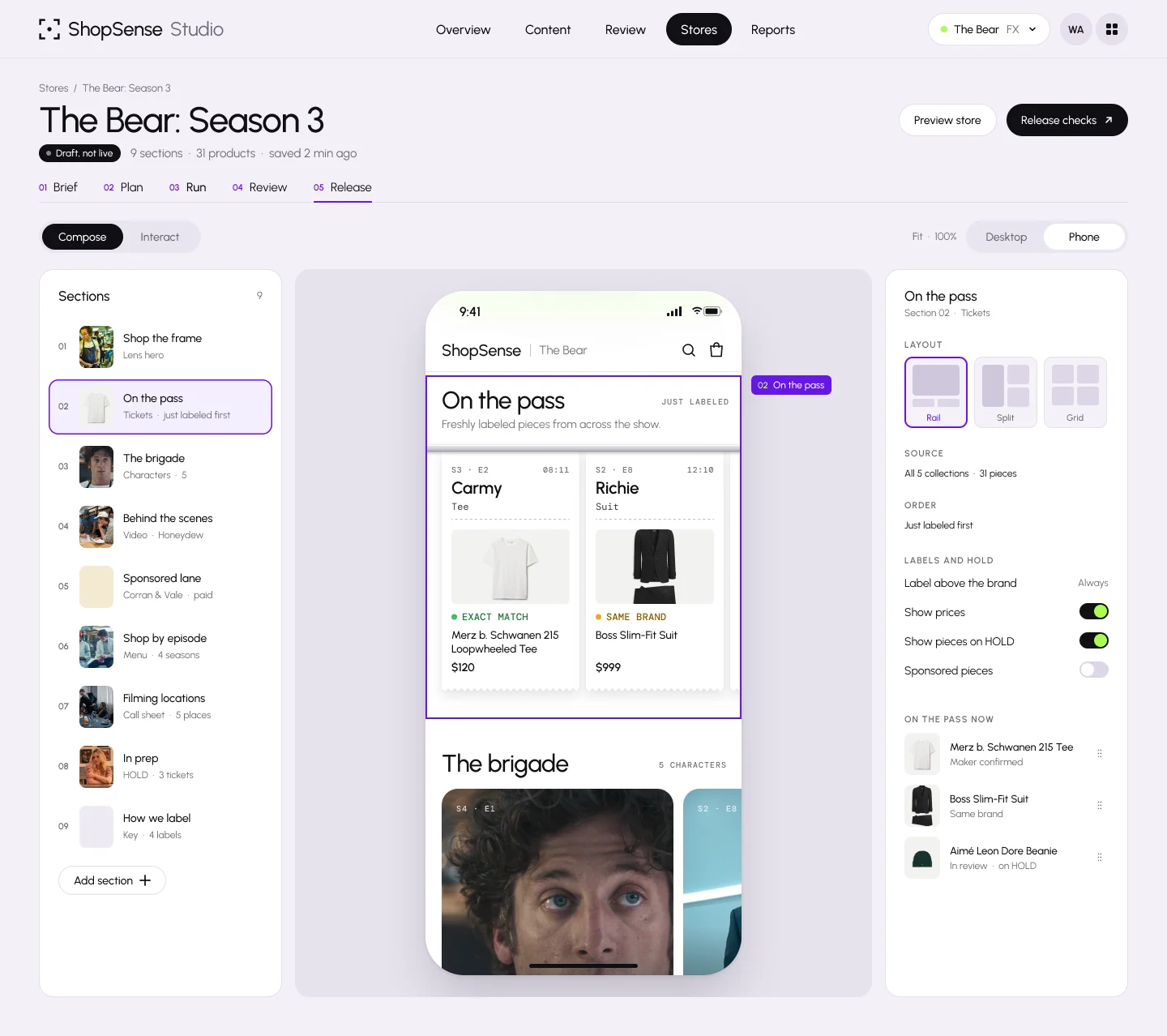Grab the handle for Merz b. Schwanen Tee
Image resolution: width=1167 pixels, height=1036 pixels.
pos(1100,754)
